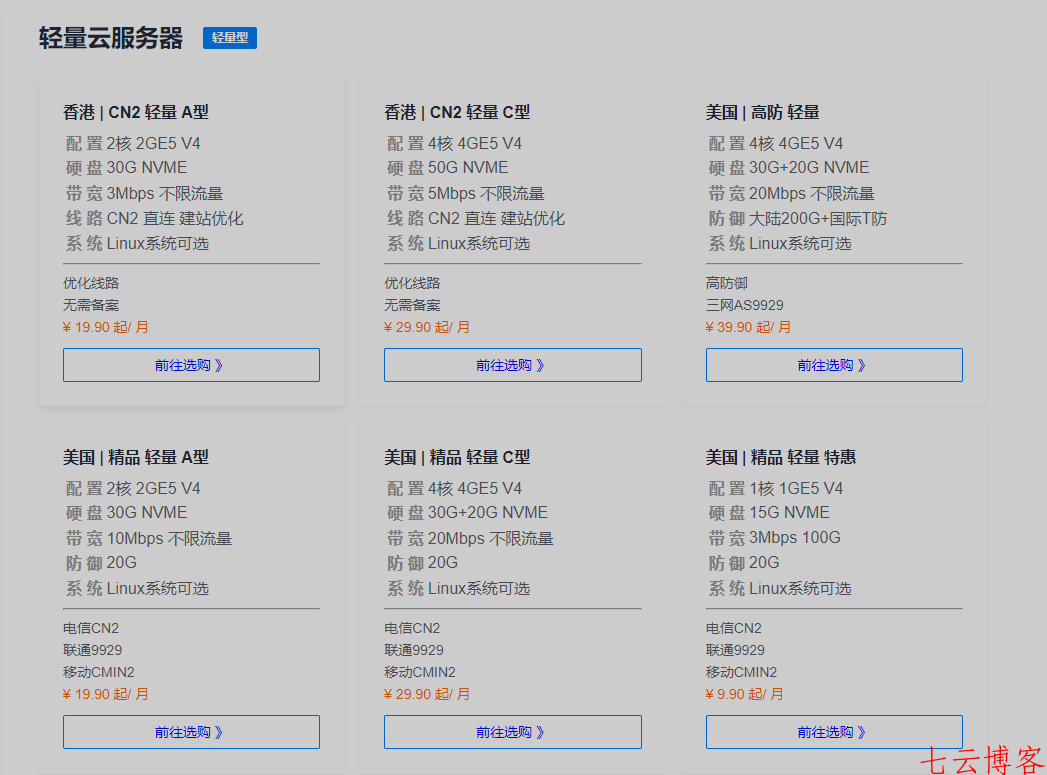Screen dimensions: 1047x775
Task: Click 移动CMIN2 in 美国 精品 特惠 card
Action: 741,672
